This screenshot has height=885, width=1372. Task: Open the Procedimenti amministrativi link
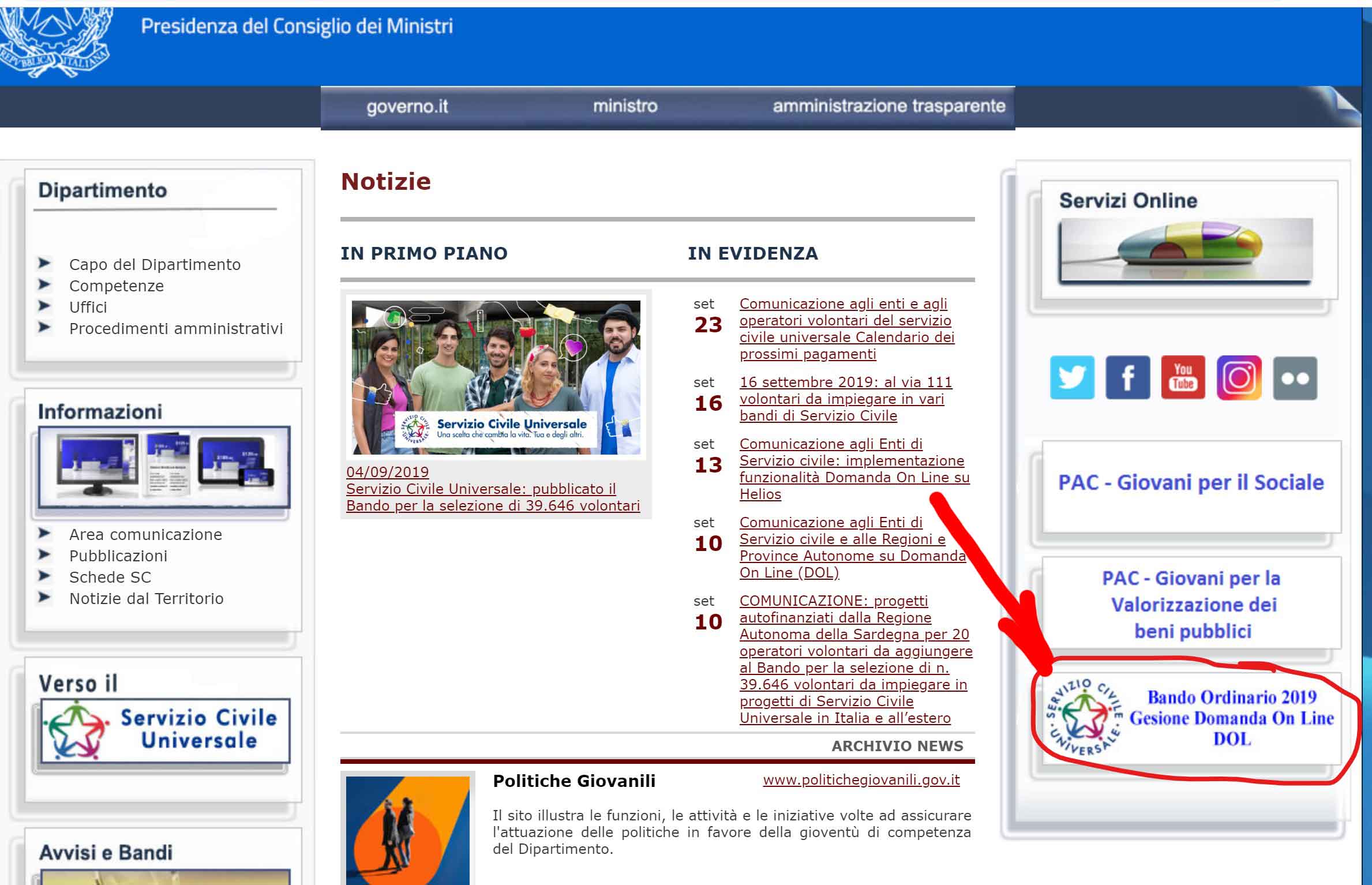coord(176,329)
